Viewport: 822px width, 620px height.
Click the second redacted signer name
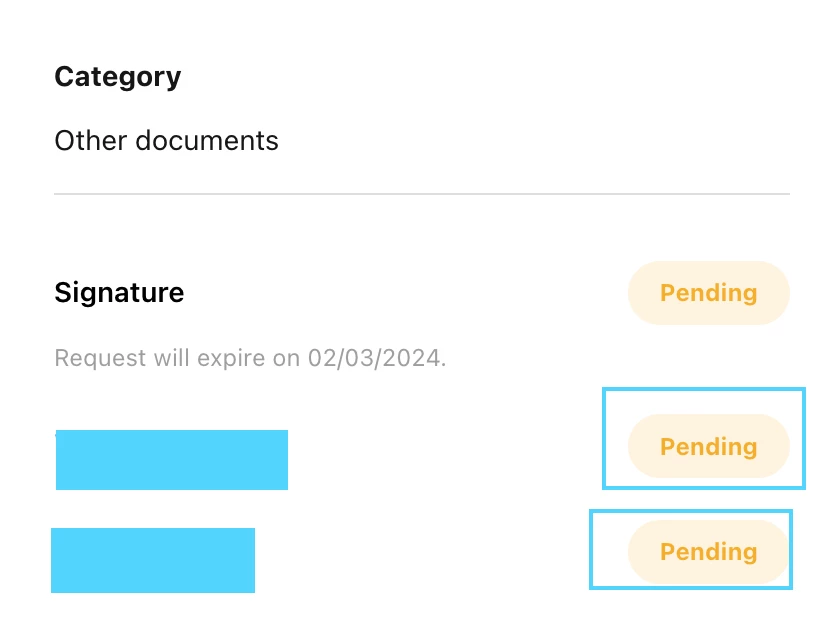153,560
